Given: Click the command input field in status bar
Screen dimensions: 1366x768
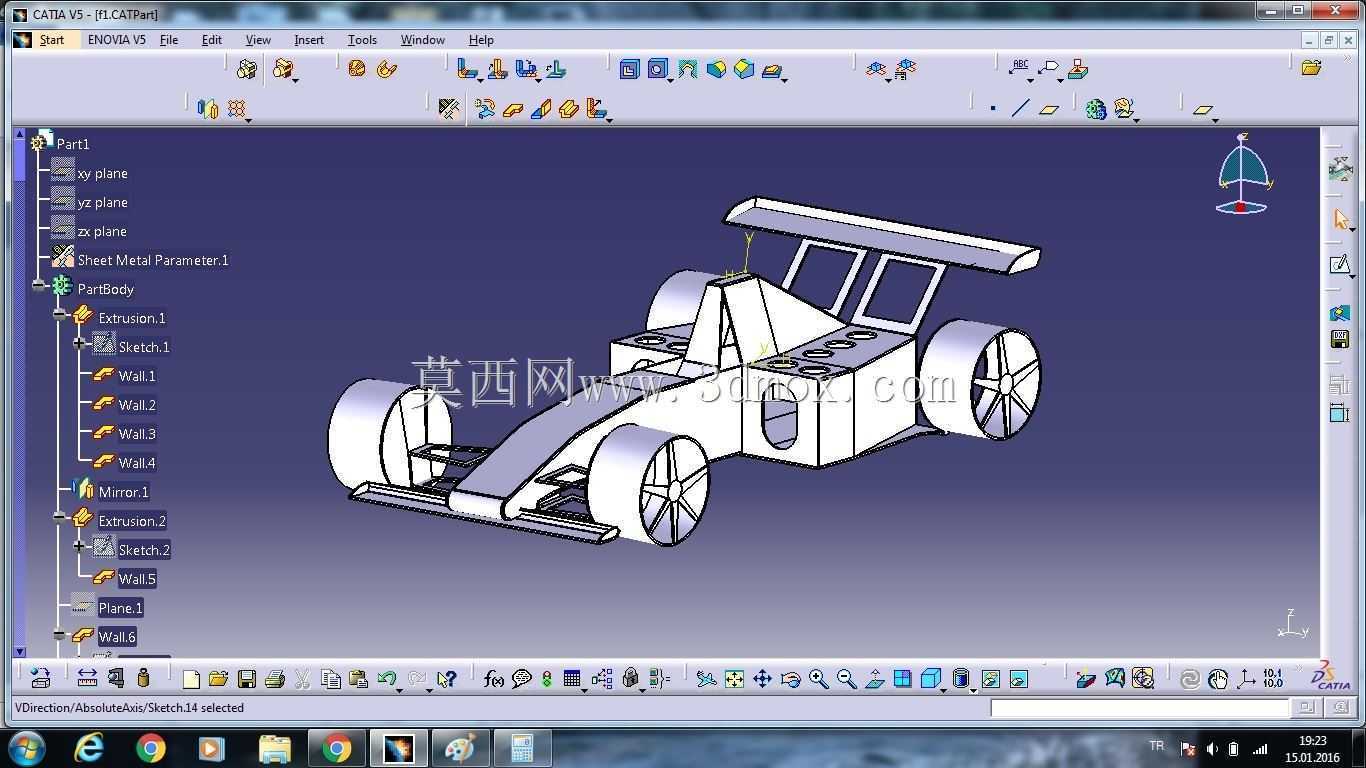Looking at the screenshot, I should [1140, 708].
